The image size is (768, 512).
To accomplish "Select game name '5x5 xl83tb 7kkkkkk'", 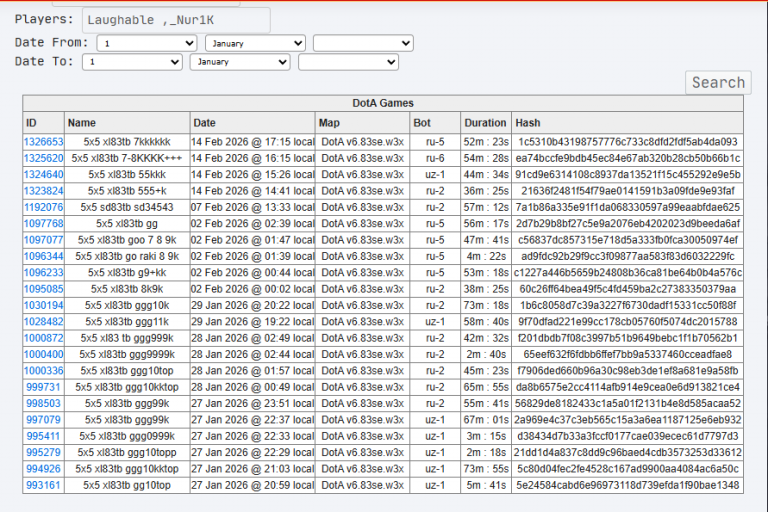I will pyautogui.click(x=127, y=142).
